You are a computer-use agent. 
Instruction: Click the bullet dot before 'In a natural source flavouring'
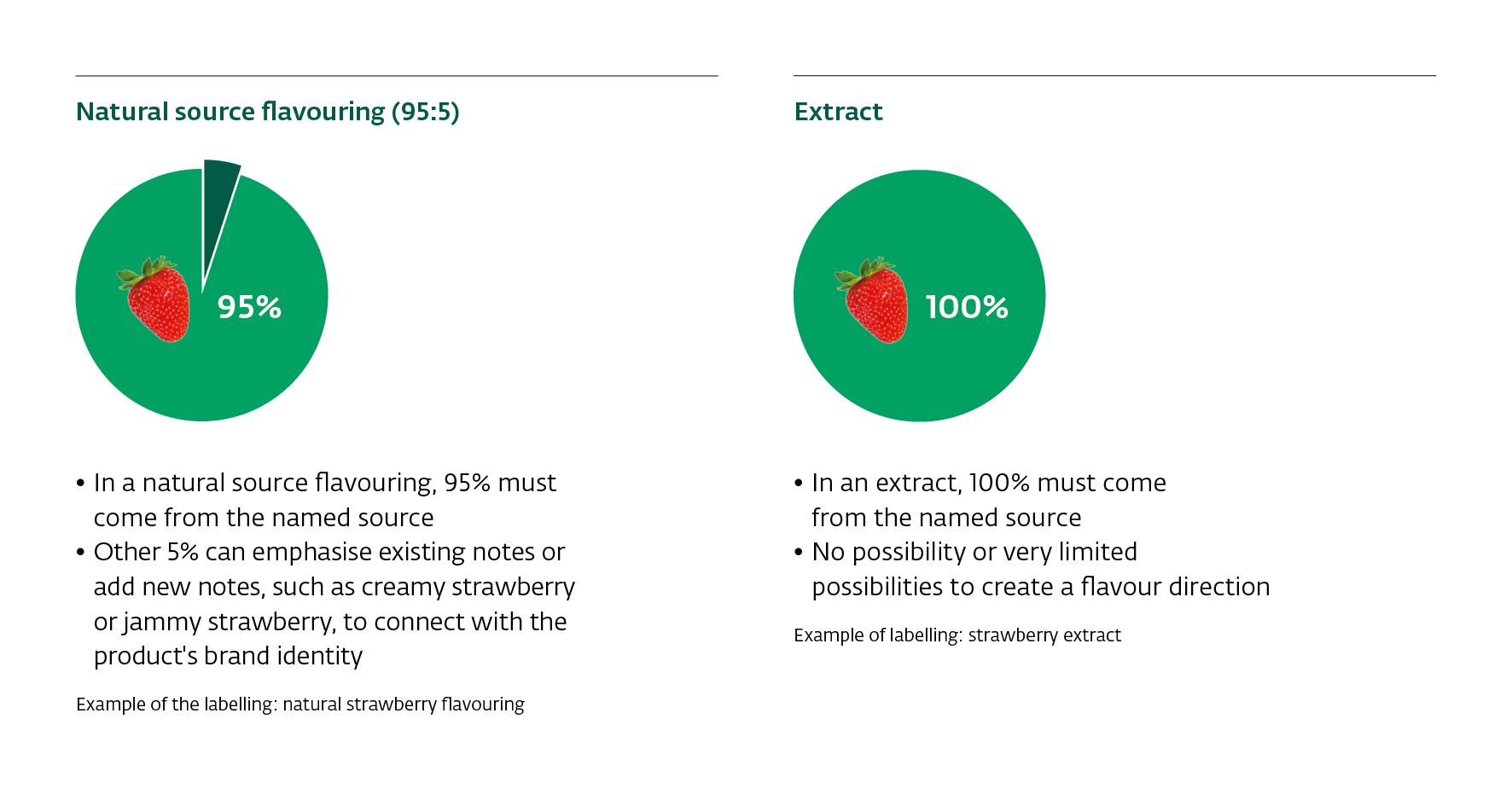coord(81,484)
